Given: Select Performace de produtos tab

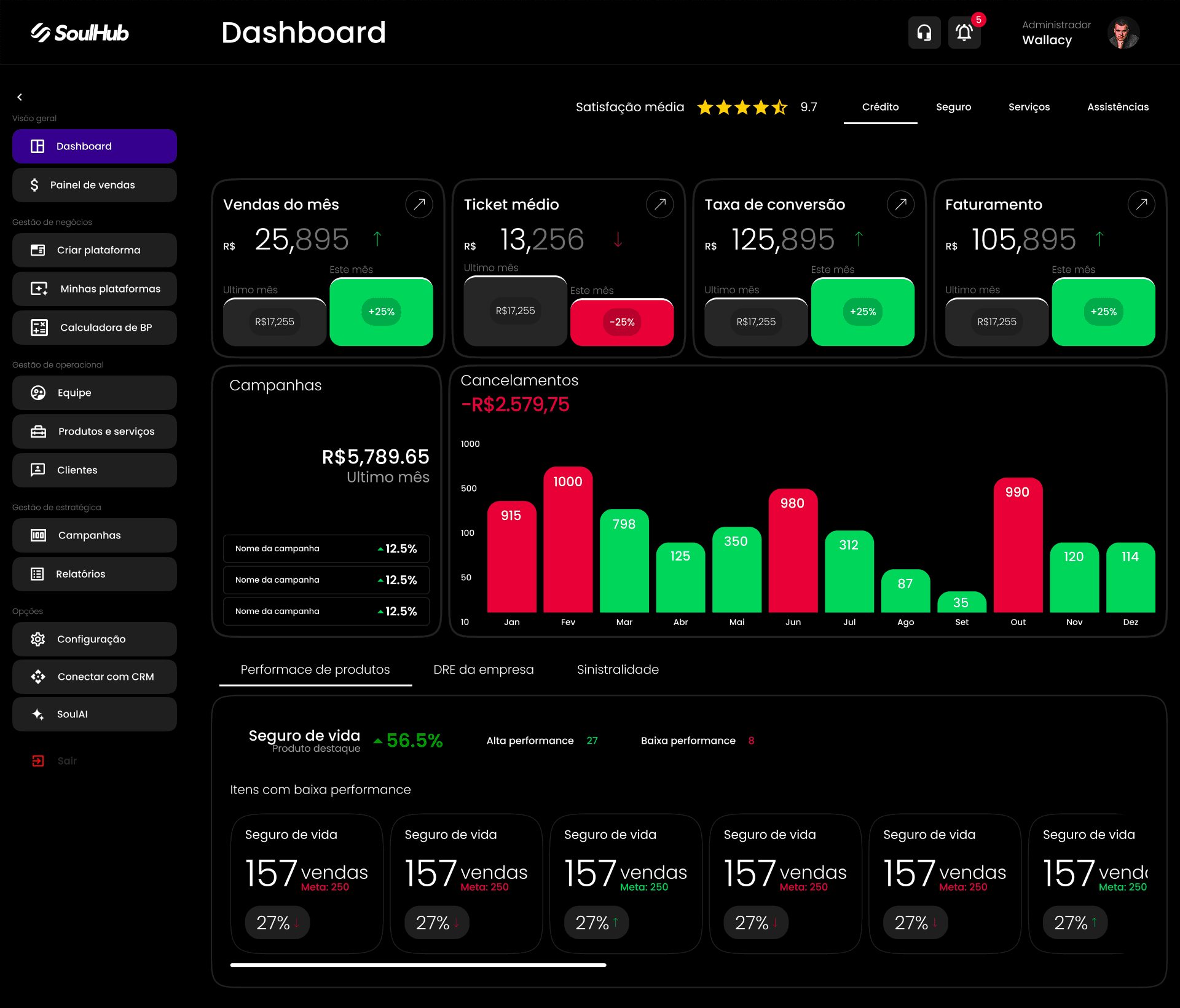Looking at the screenshot, I should pos(315,669).
